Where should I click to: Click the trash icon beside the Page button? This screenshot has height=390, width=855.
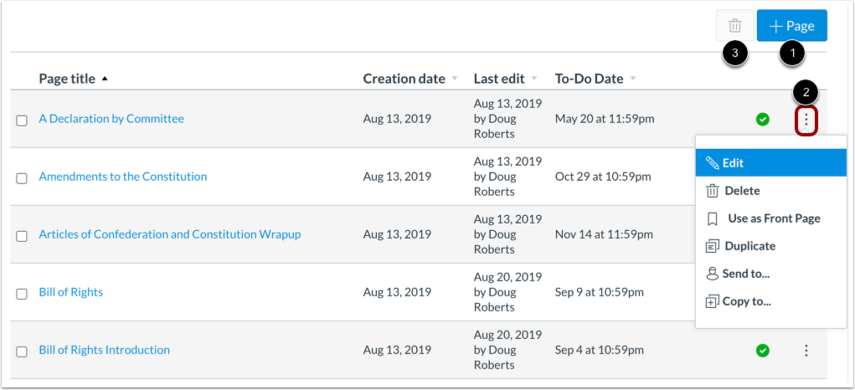(x=735, y=26)
